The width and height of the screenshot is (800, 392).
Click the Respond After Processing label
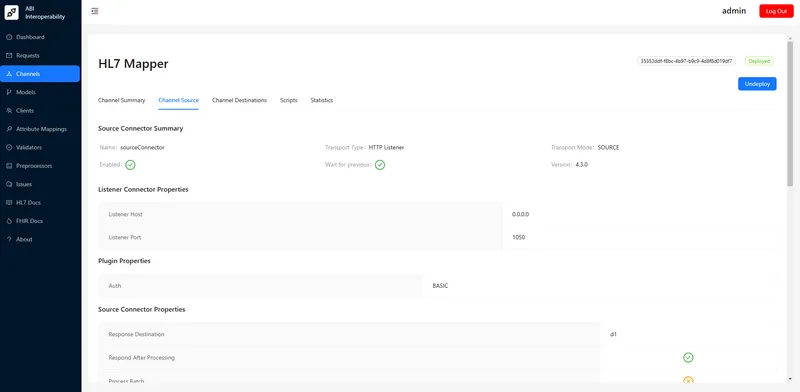coord(142,357)
